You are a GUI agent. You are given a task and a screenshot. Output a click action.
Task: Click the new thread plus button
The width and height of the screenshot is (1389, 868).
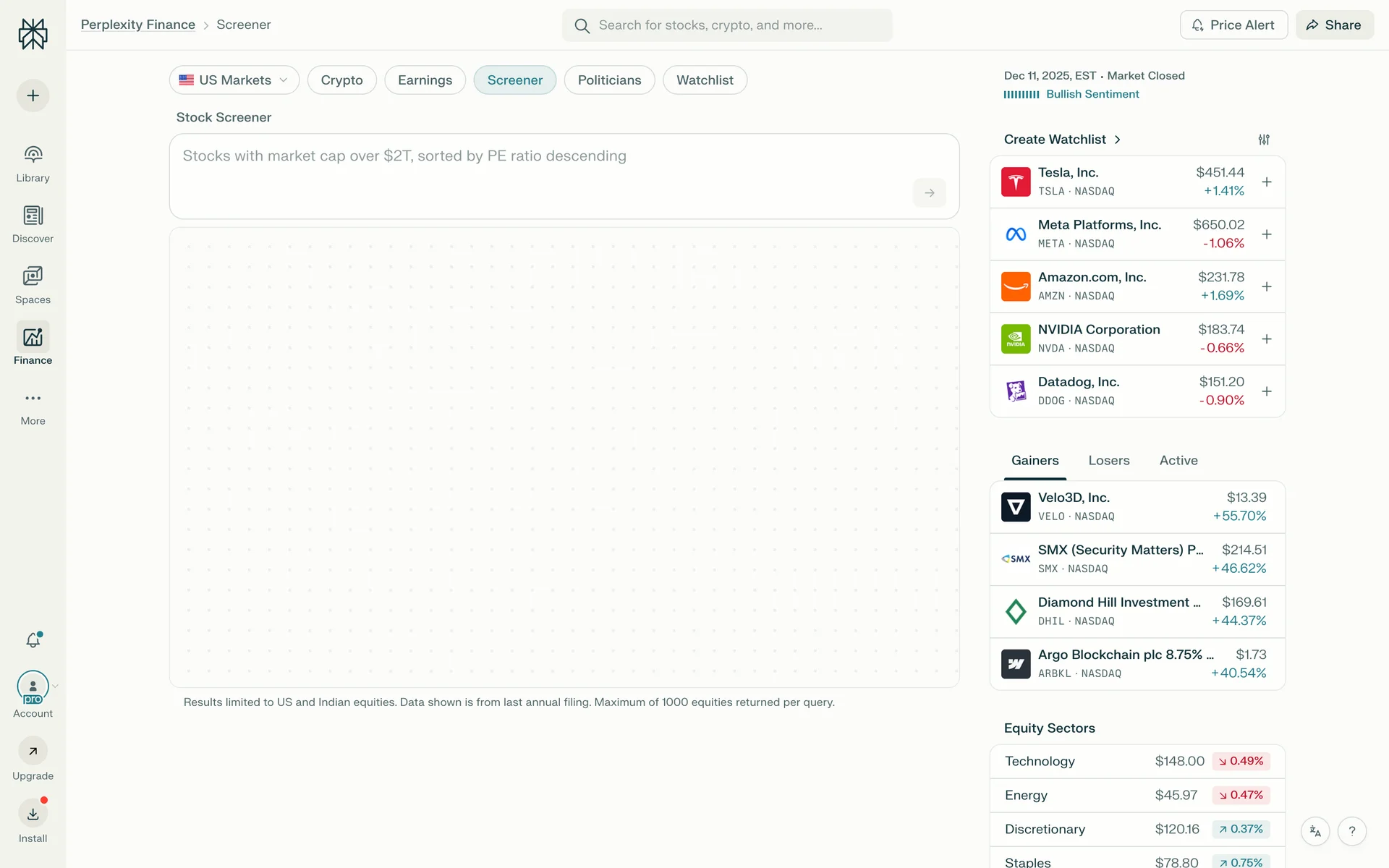click(x=33, y=95)
